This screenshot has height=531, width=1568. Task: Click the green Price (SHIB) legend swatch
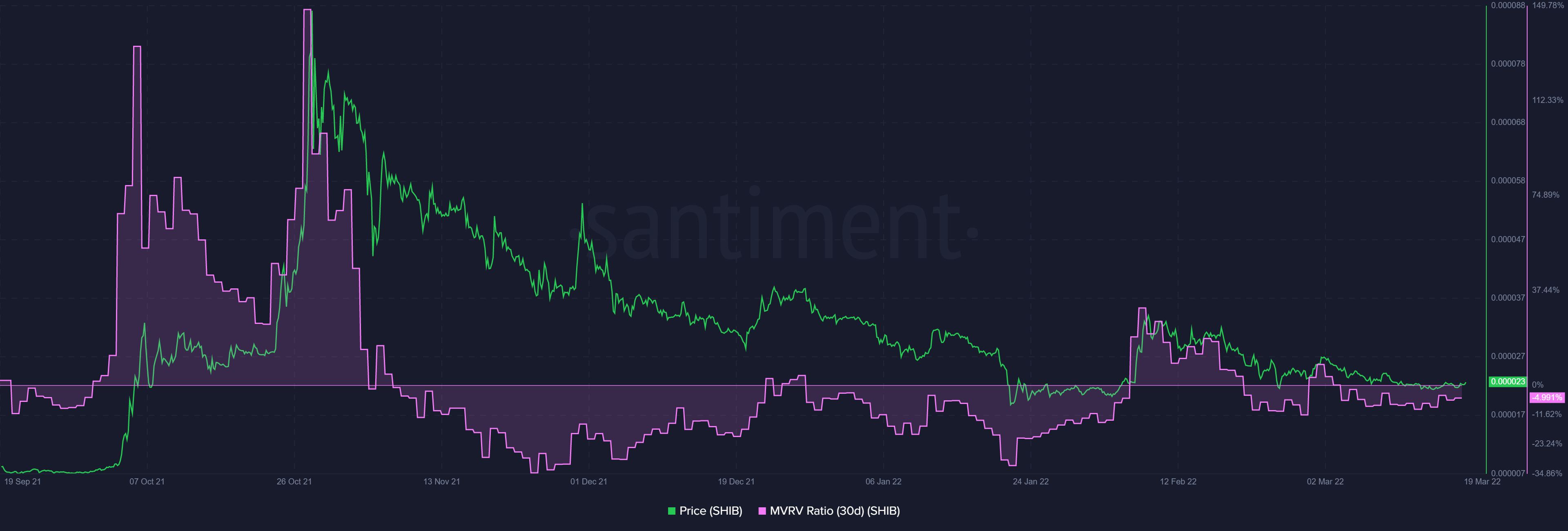pos(671,511)
